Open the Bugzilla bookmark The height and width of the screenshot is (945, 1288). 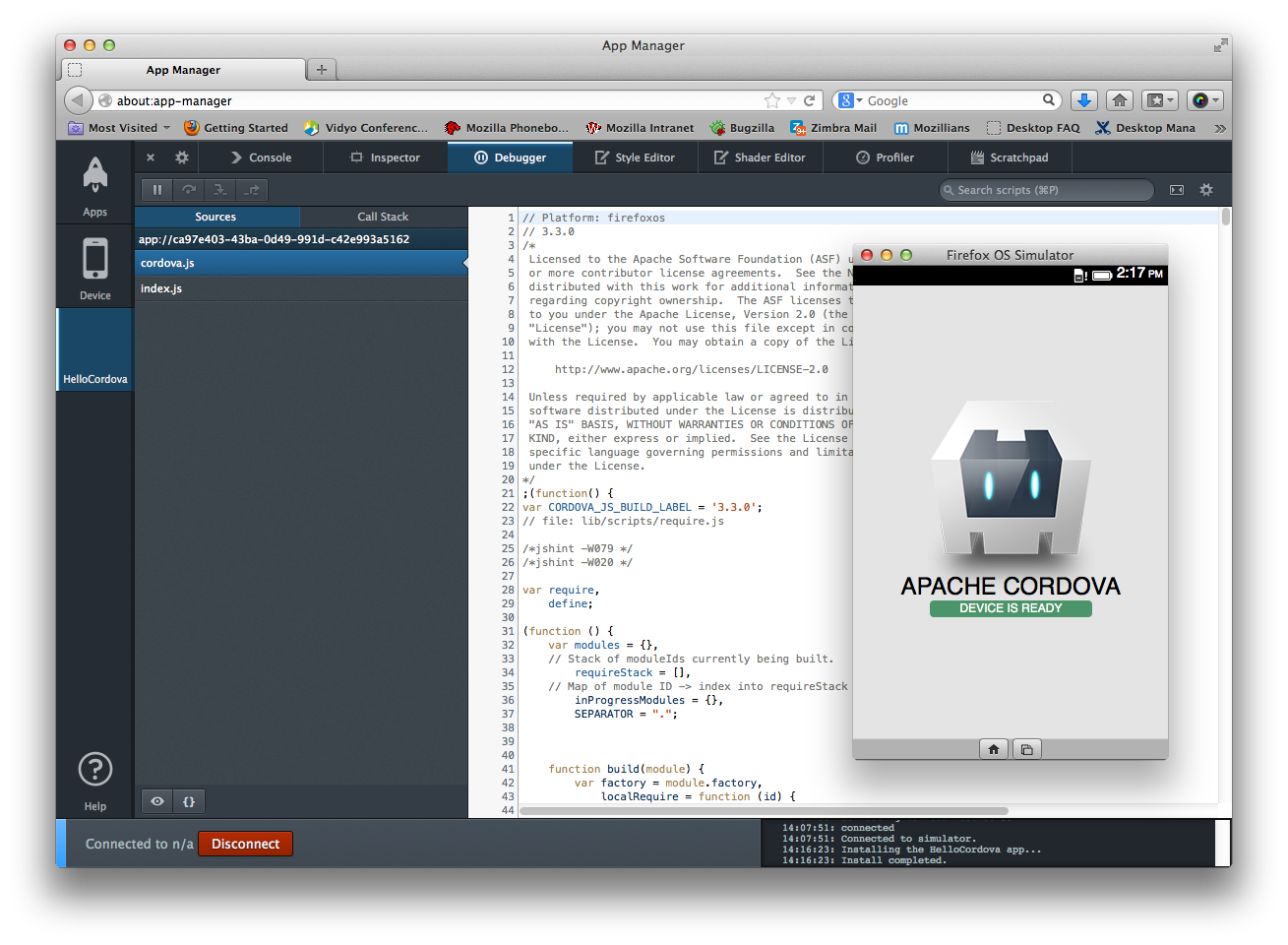click(750, 127)
